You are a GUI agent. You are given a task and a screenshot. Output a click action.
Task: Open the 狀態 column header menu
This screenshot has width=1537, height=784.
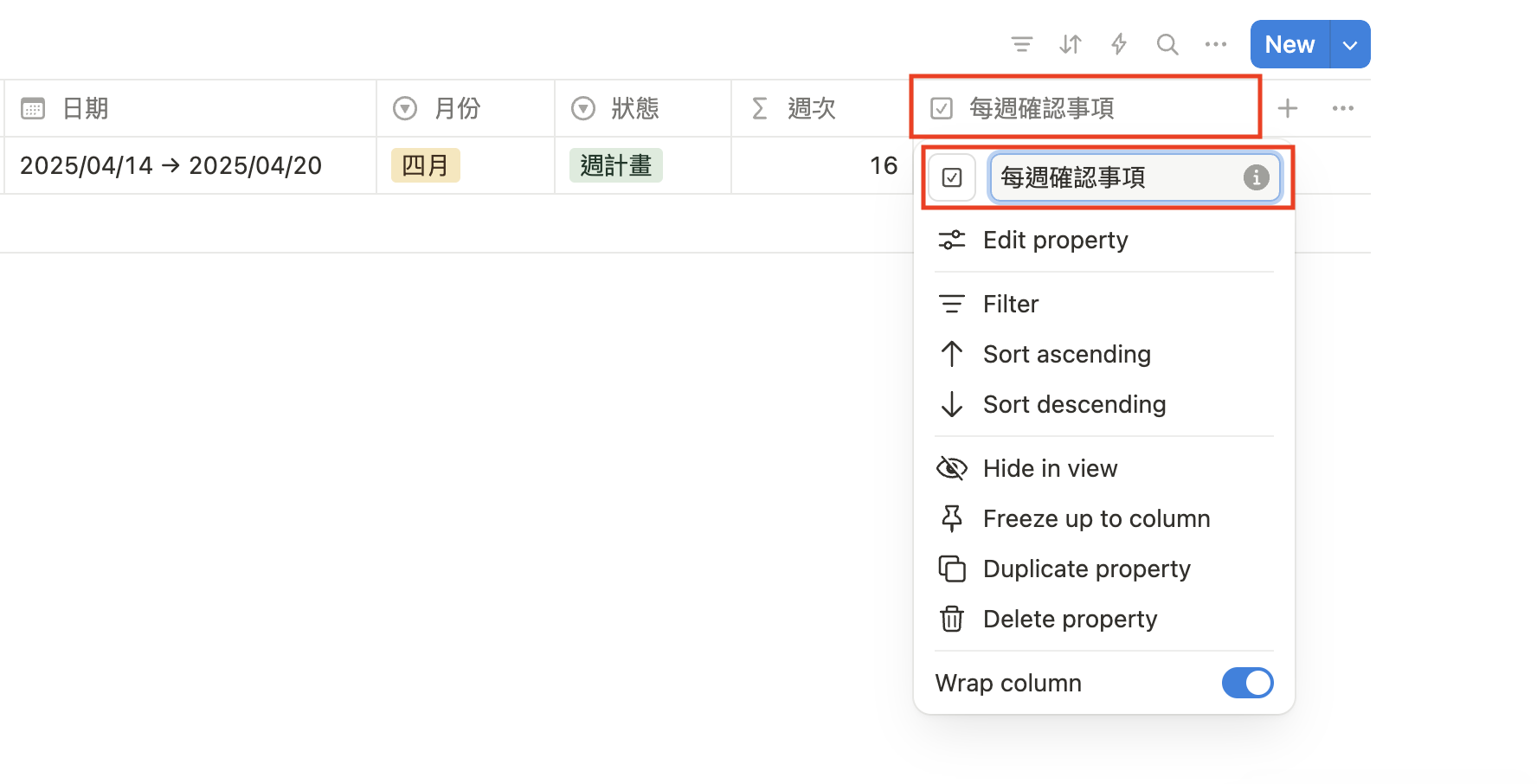click(x=634, y=108)
